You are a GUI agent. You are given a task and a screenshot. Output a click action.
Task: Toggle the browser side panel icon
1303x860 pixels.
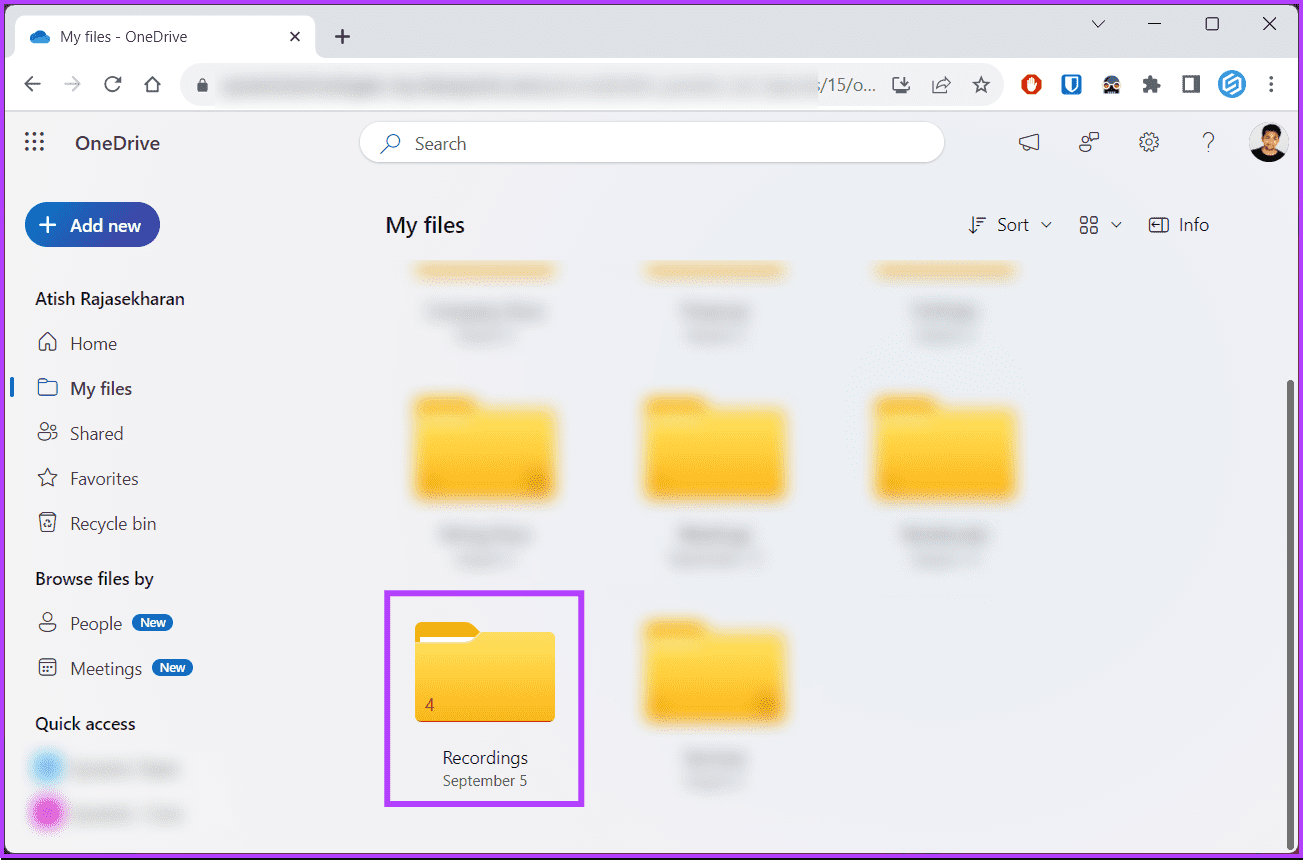(x=1191, y=85)
